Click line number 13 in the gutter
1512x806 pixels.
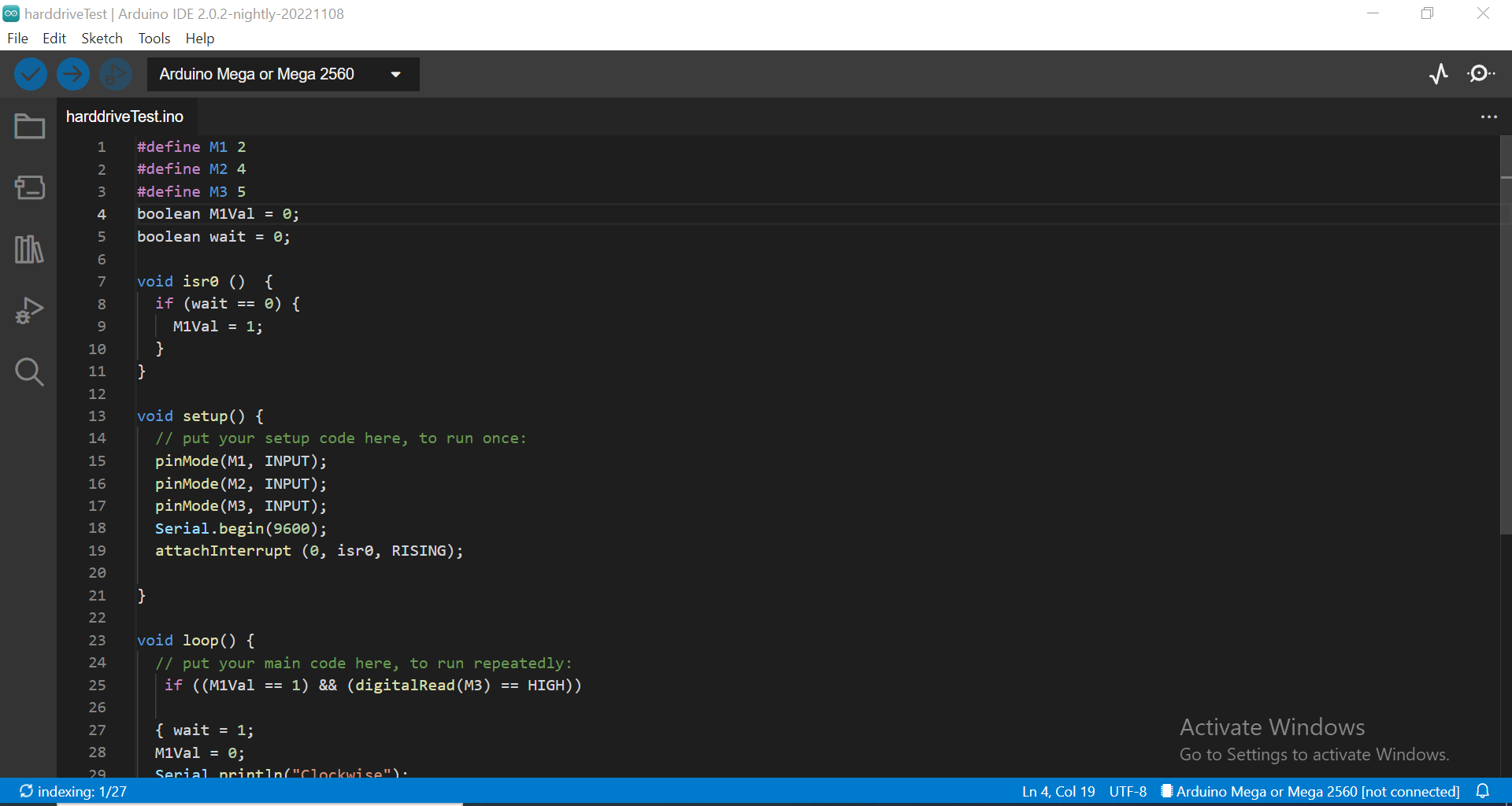pos(97,416)
